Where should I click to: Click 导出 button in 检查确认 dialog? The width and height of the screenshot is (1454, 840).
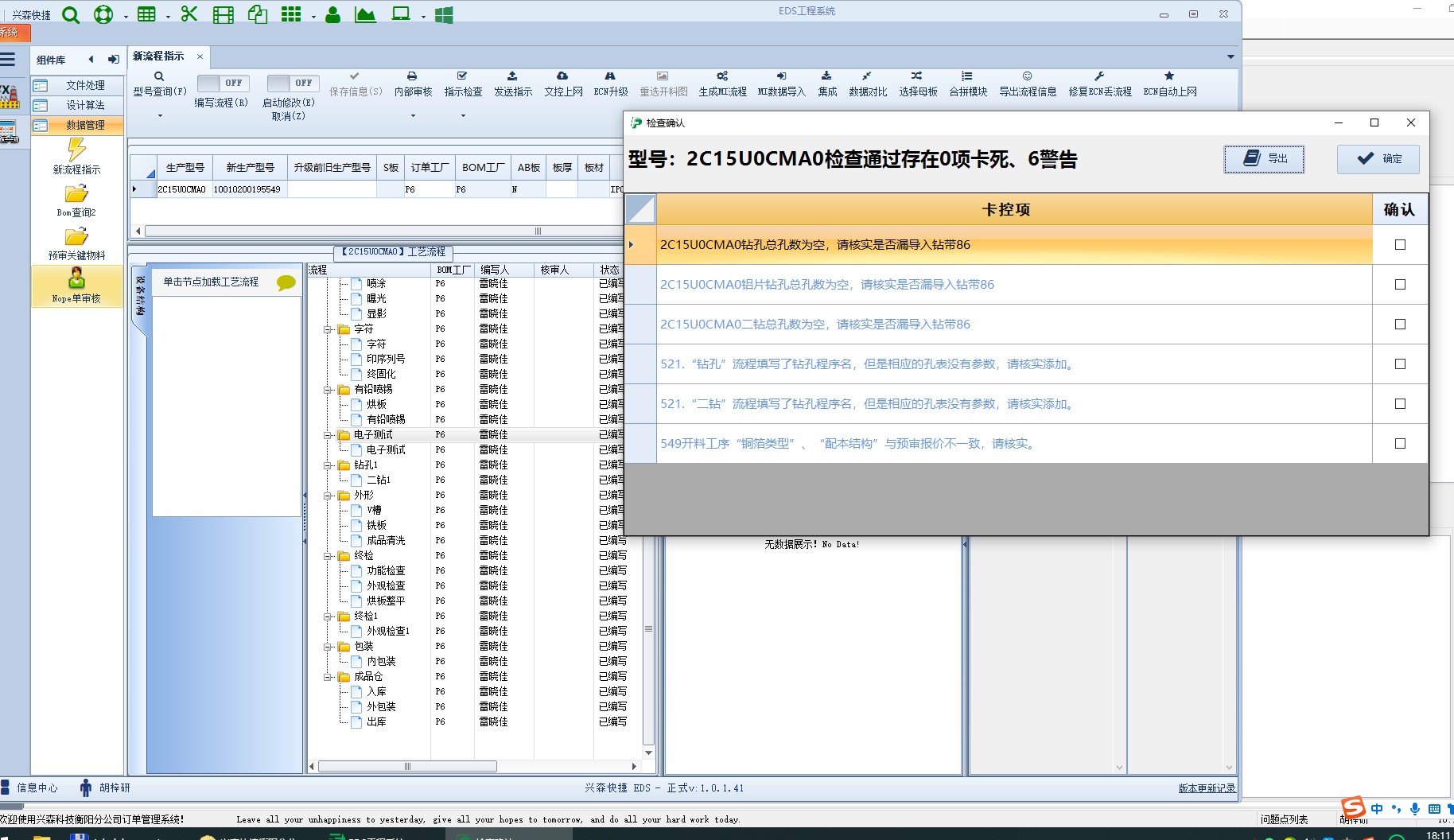pos(1264,158)
